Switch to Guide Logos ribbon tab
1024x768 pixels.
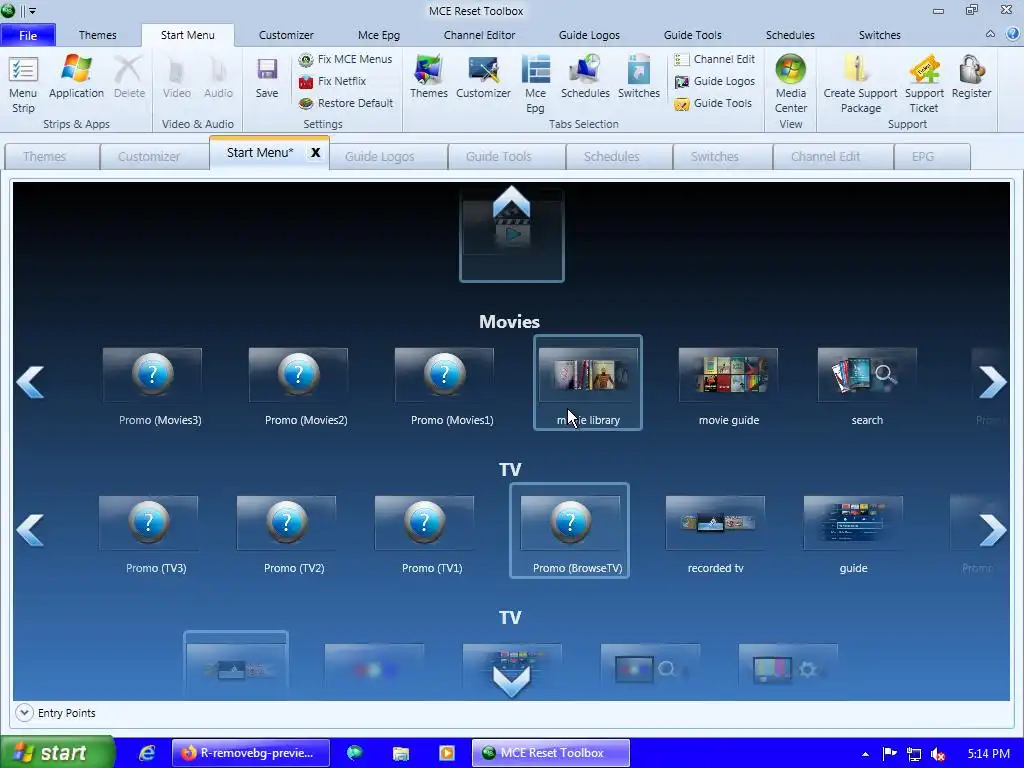coord(589,35)
